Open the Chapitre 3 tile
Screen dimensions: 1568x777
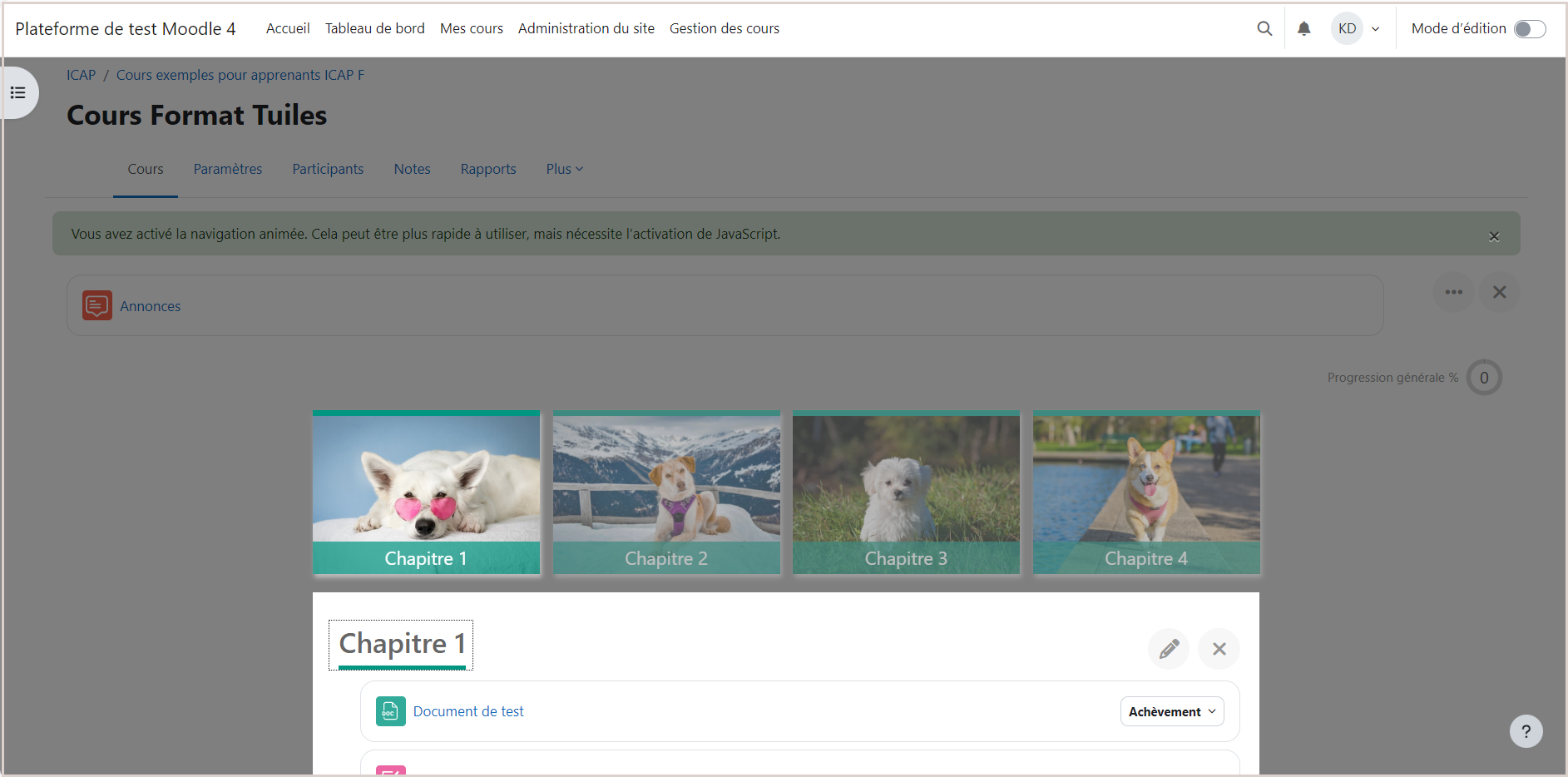click(x=906, y=492)
